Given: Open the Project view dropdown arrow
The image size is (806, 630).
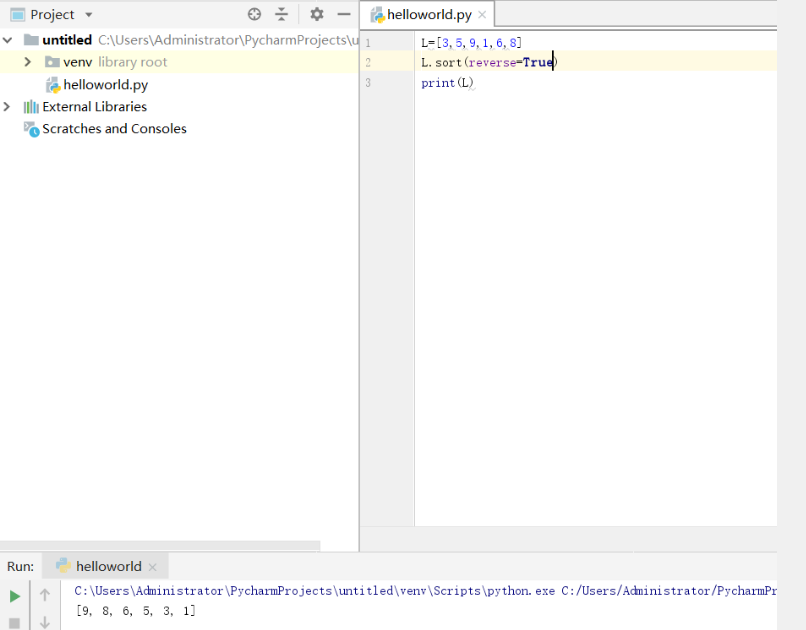Looking at the screenshot, I should click(x=89, y=15).
